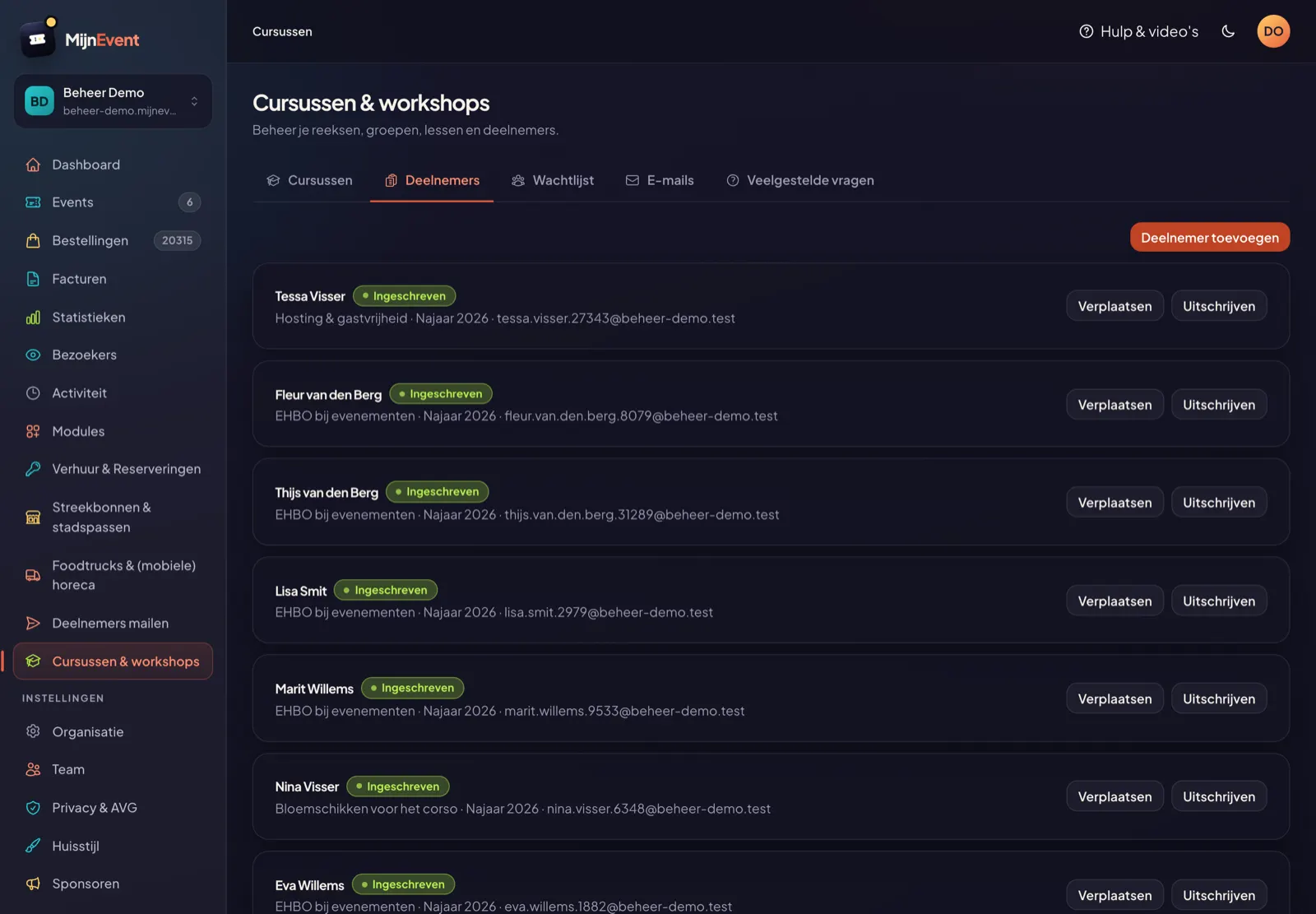Toggle dark mode with the moon icon
The height and width of the screenshot is (914, 1316).
click(x=1228, y=31)
